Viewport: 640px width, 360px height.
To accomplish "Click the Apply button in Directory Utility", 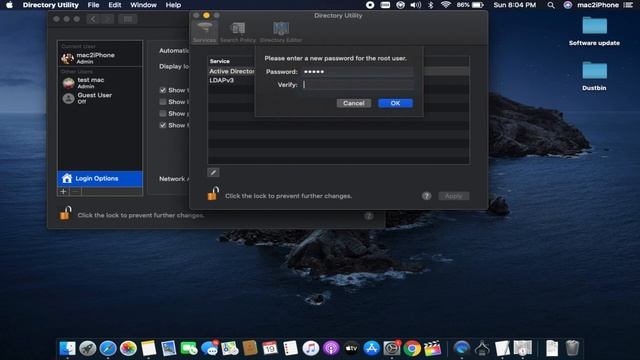I will [x=453, y=196].
